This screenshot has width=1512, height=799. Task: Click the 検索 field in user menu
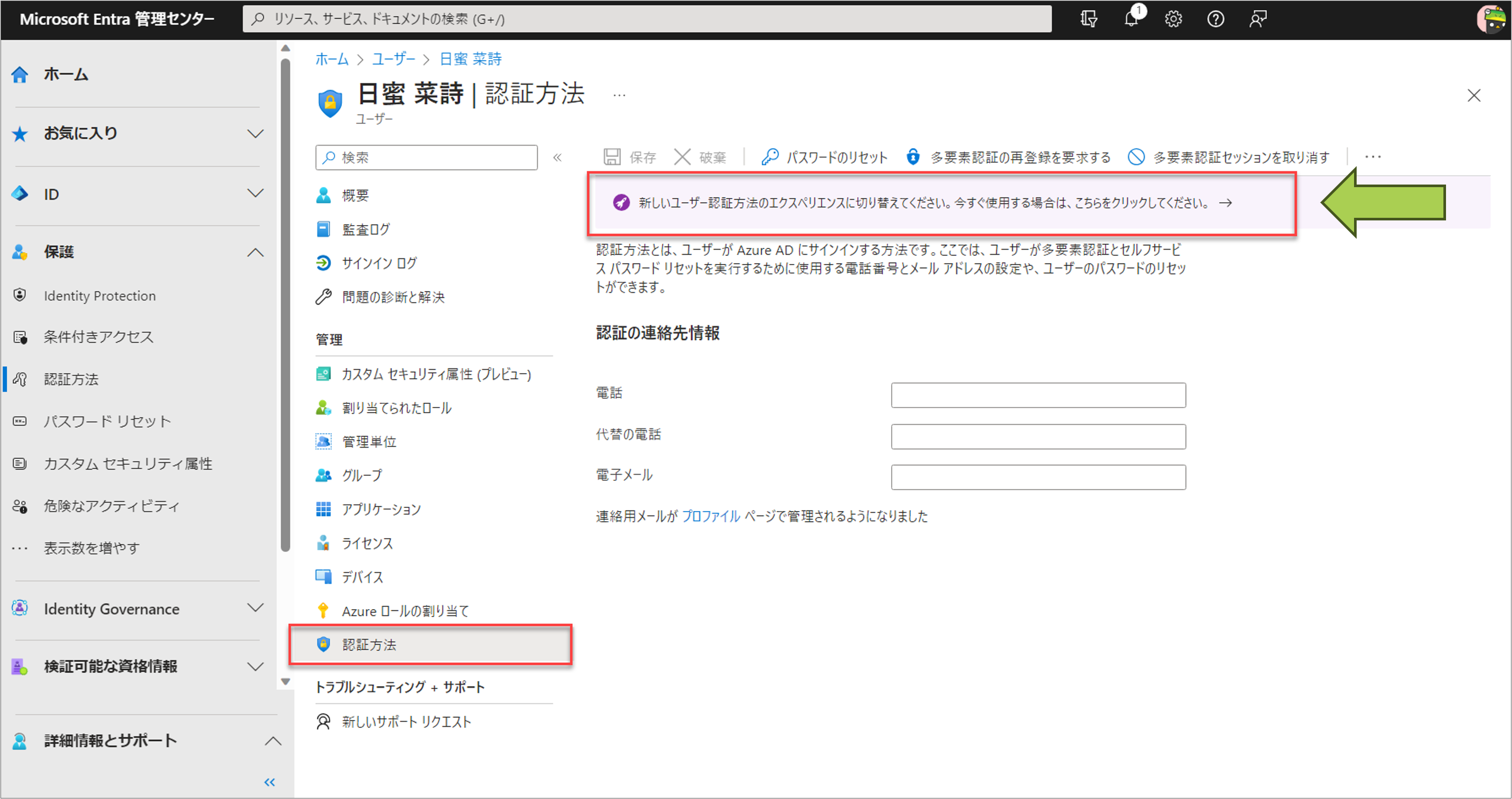pyautogui.click(x=427, y=158)
